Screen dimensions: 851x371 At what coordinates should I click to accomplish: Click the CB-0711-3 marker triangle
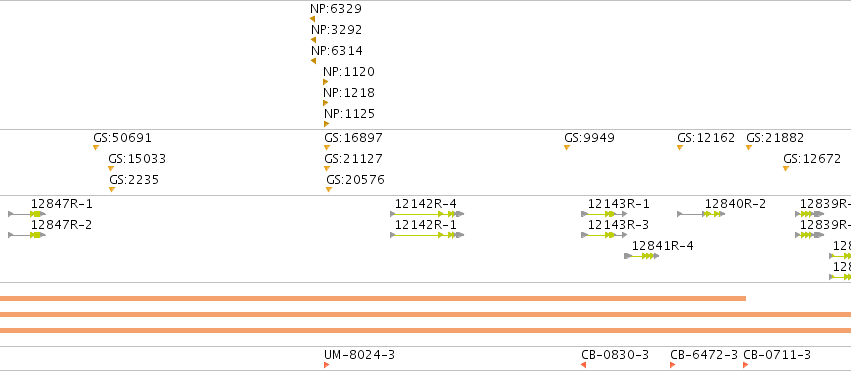745,365
